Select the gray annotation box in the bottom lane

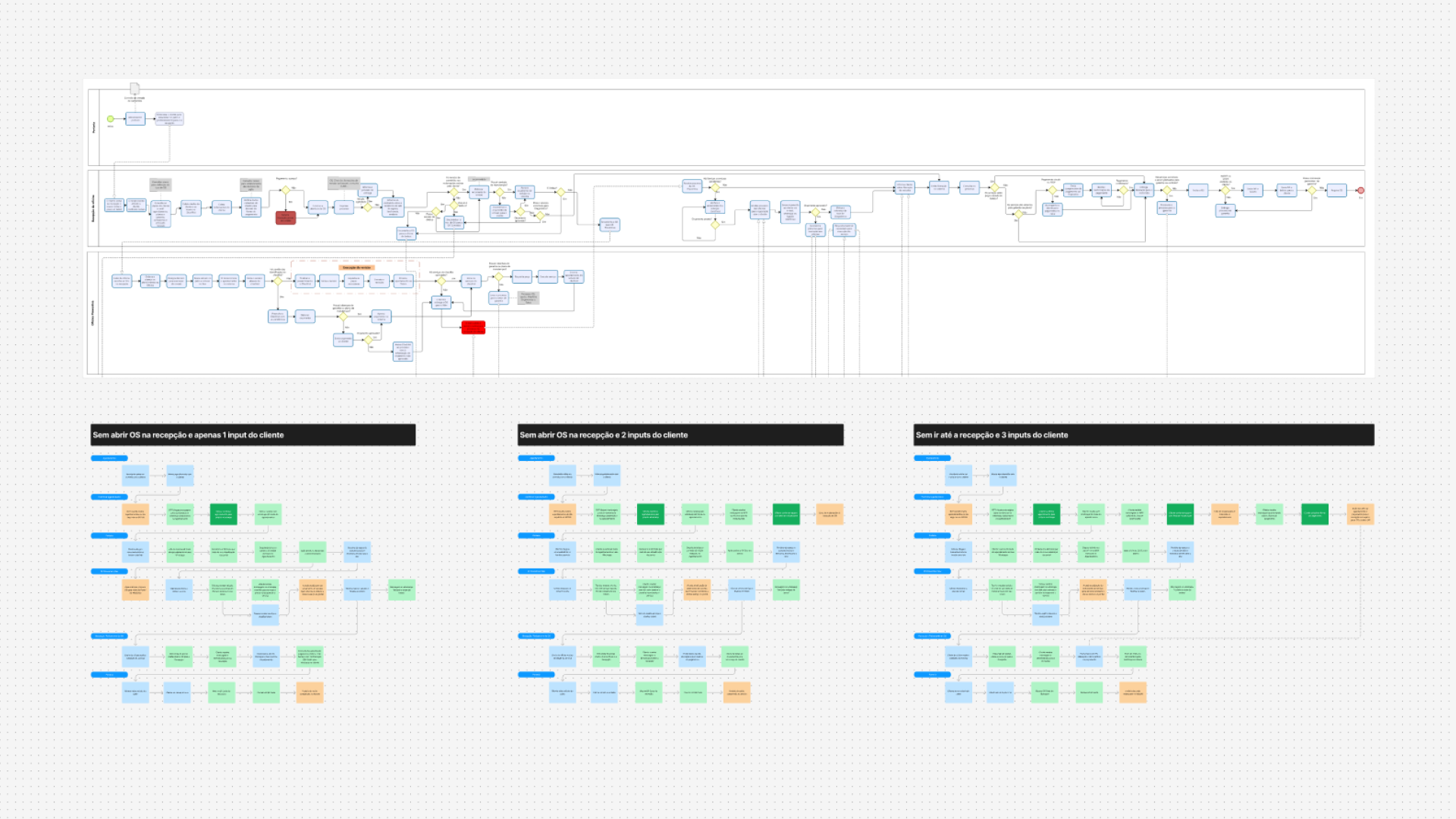[x=528, y=298]
